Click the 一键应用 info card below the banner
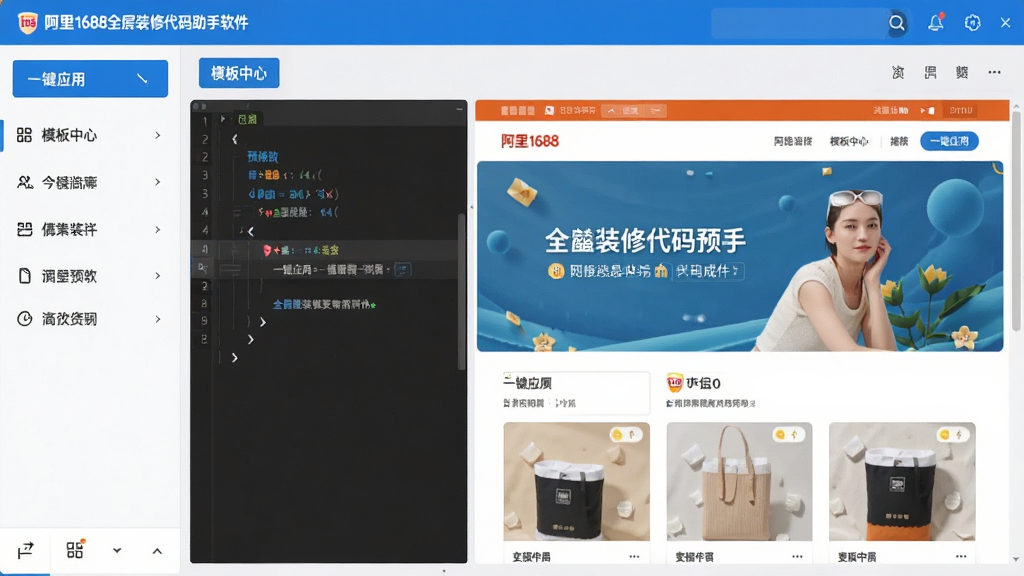This screenshot has width=1024, height=576. [x=575, y=392]
